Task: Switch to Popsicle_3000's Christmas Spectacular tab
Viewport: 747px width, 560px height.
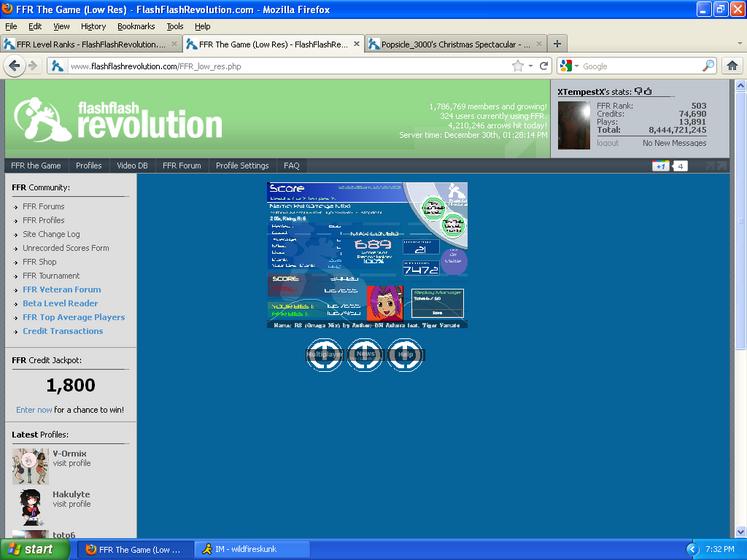Action: (456, 44)
